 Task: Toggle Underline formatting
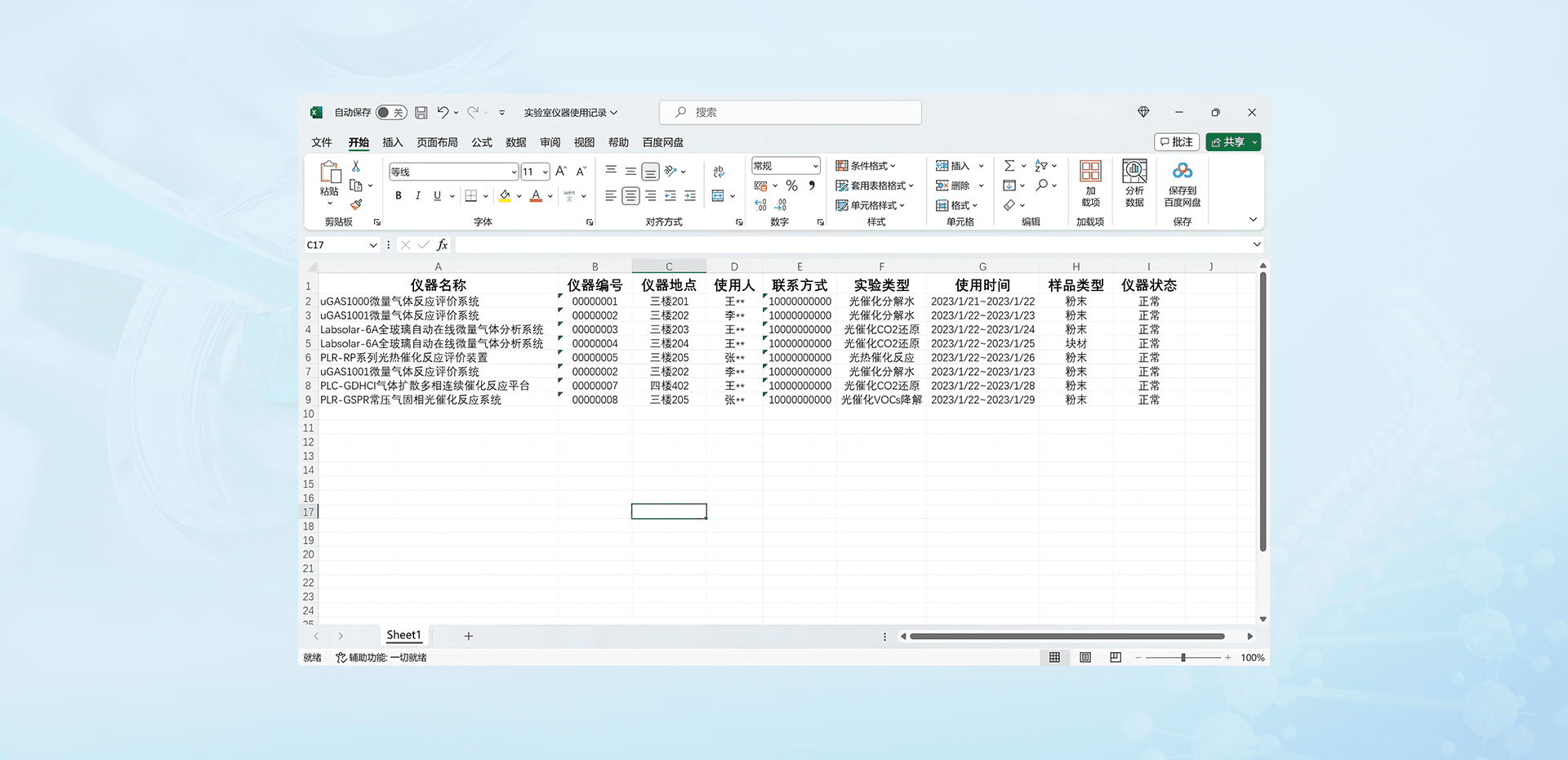438,196
